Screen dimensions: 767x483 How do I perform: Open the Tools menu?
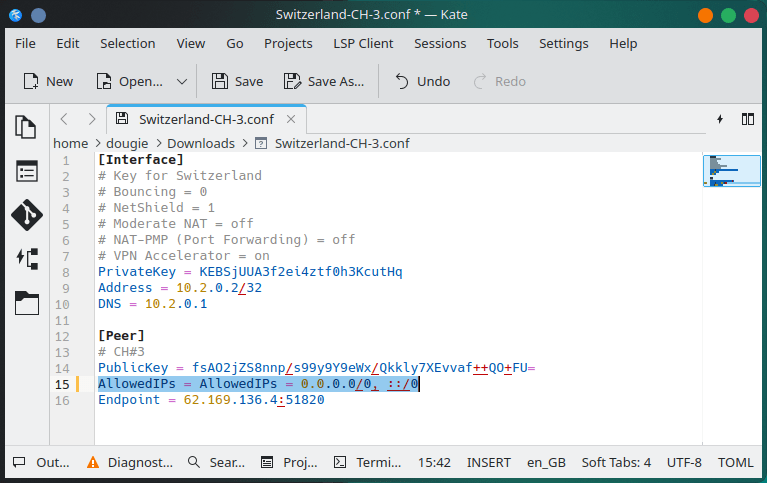(x=502, y=44)
